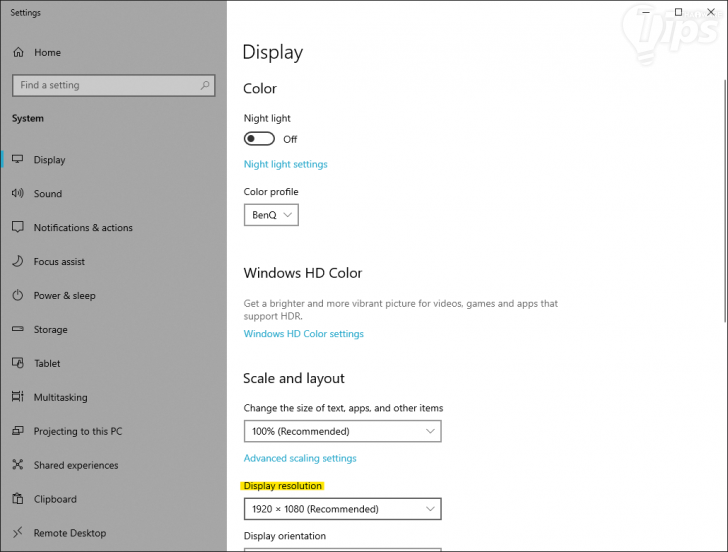Click the Multitasking icon
Image resolution: width=728 pixels, height=552 pixels.
click(x=18, y=398)
